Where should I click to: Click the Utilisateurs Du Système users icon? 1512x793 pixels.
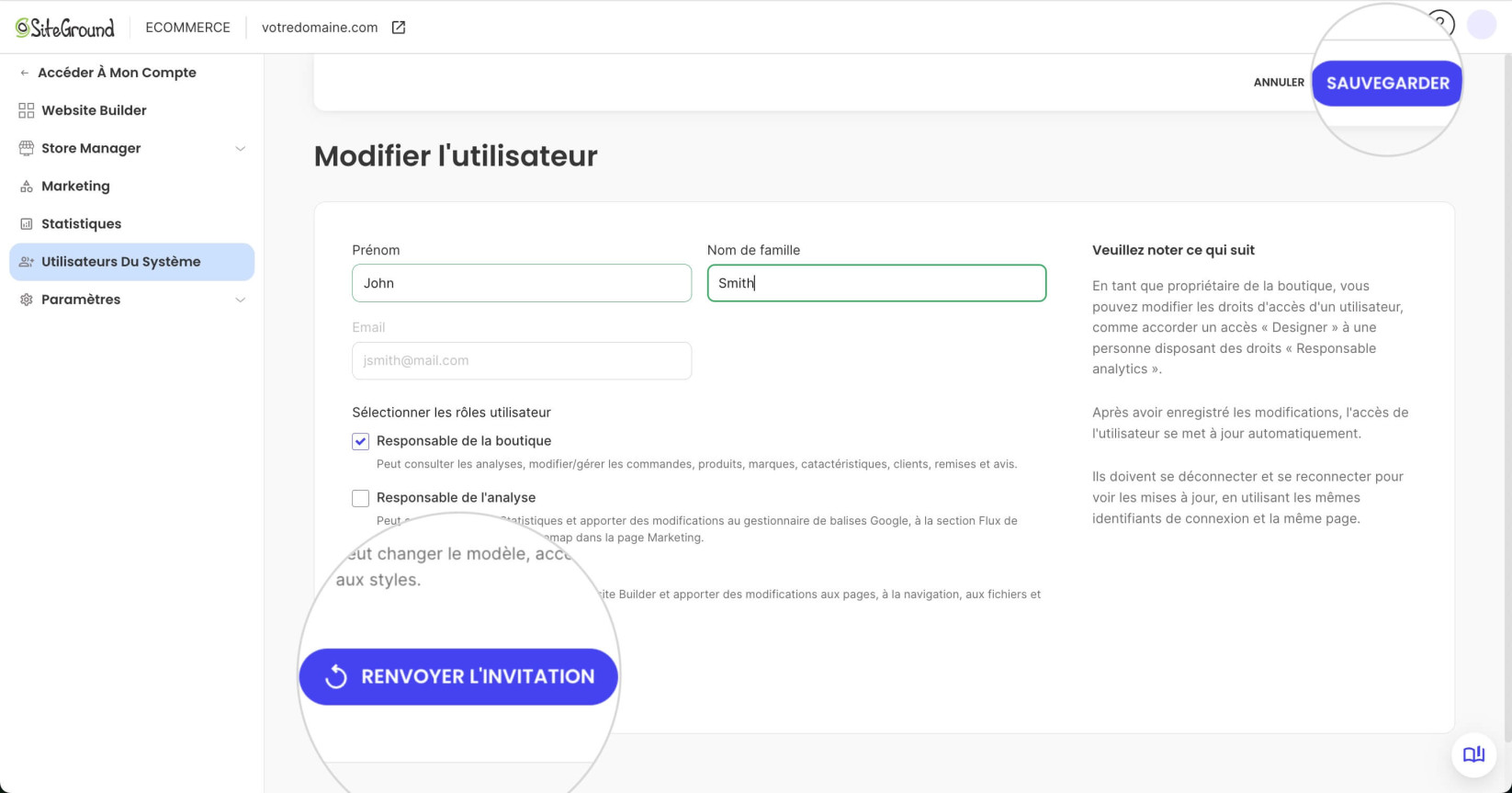click(27, 262)
